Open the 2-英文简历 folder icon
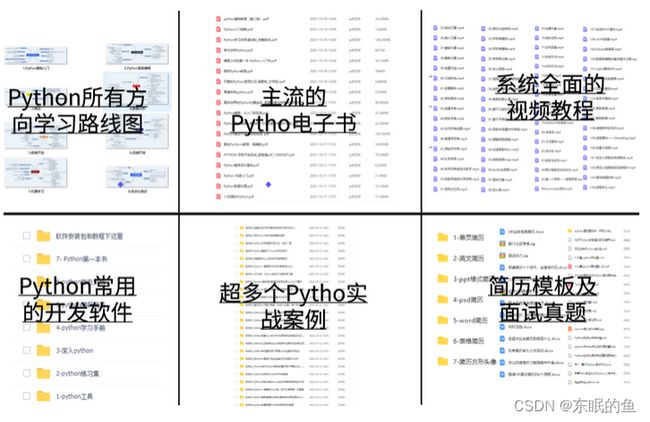 tap(443, 258)
